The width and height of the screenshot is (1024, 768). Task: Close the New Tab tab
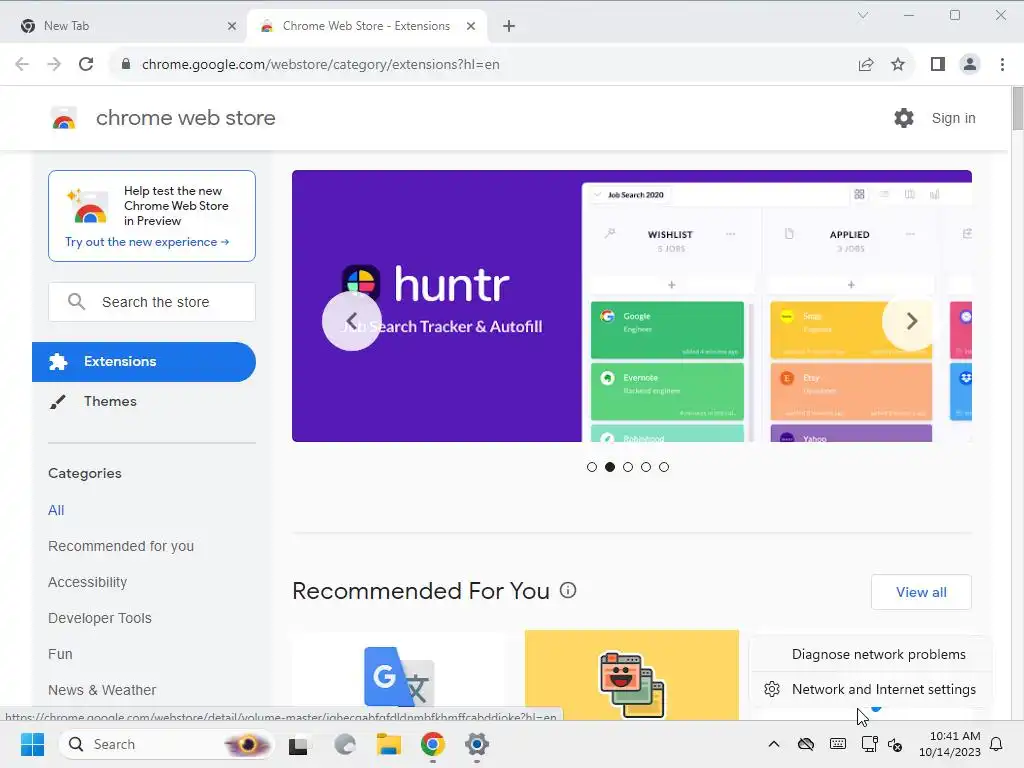click(x=232, y=26)
